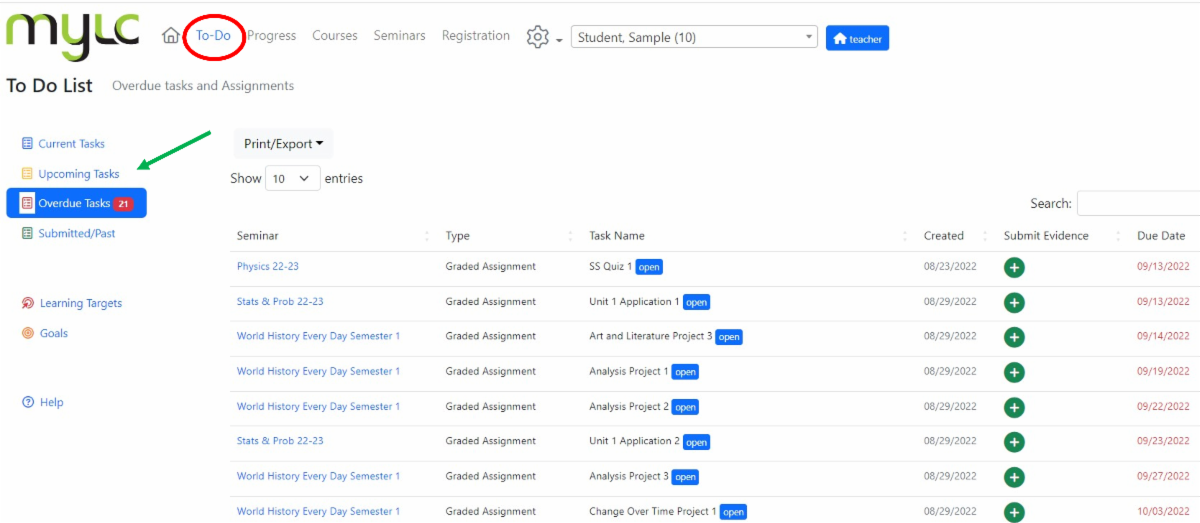Expand the Student, Sample (10) dropdown
The width and height of the screenshot is (1200, 523).
click(694, 38)
